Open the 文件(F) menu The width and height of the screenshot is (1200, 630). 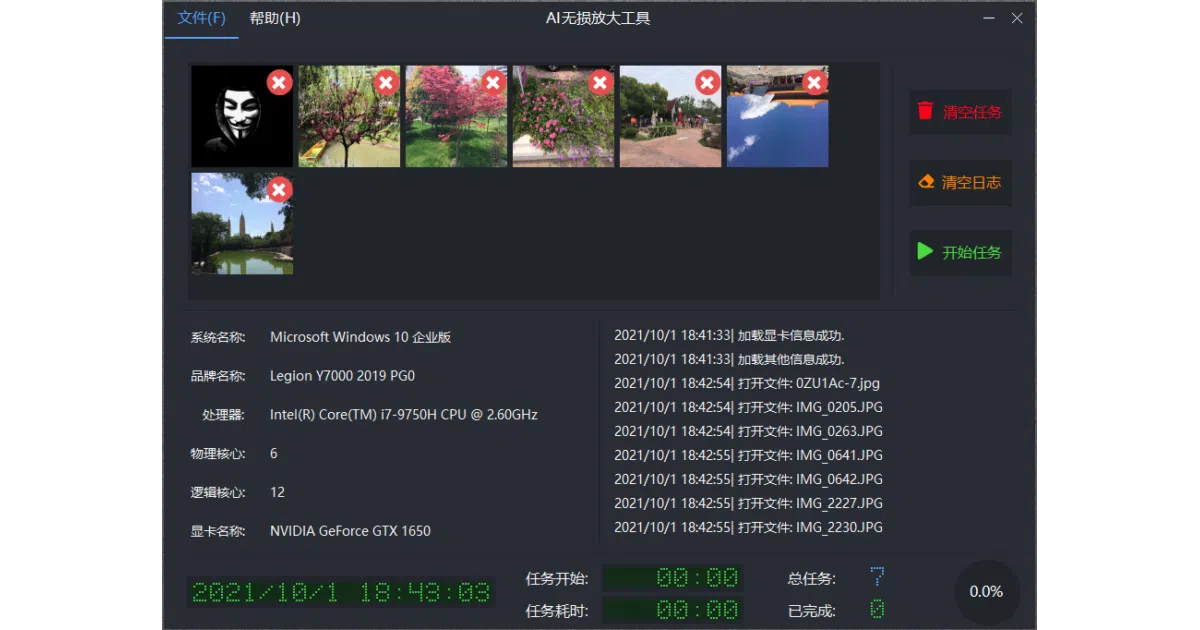point(201,18)
